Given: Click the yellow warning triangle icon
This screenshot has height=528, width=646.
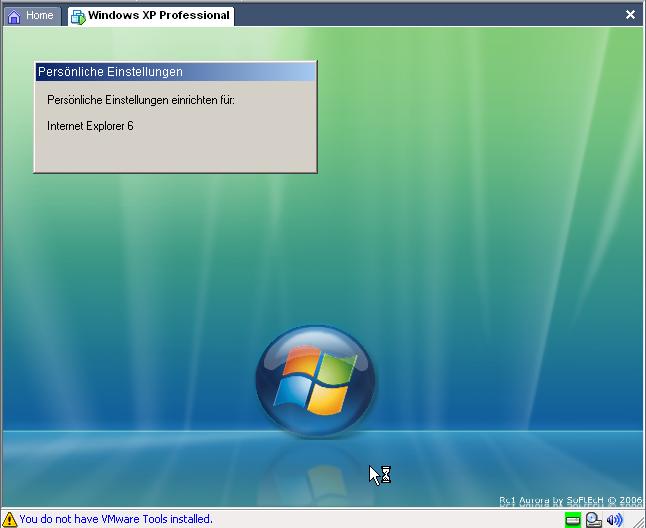Looking at the screenshot, I should (x=10, y=520).
